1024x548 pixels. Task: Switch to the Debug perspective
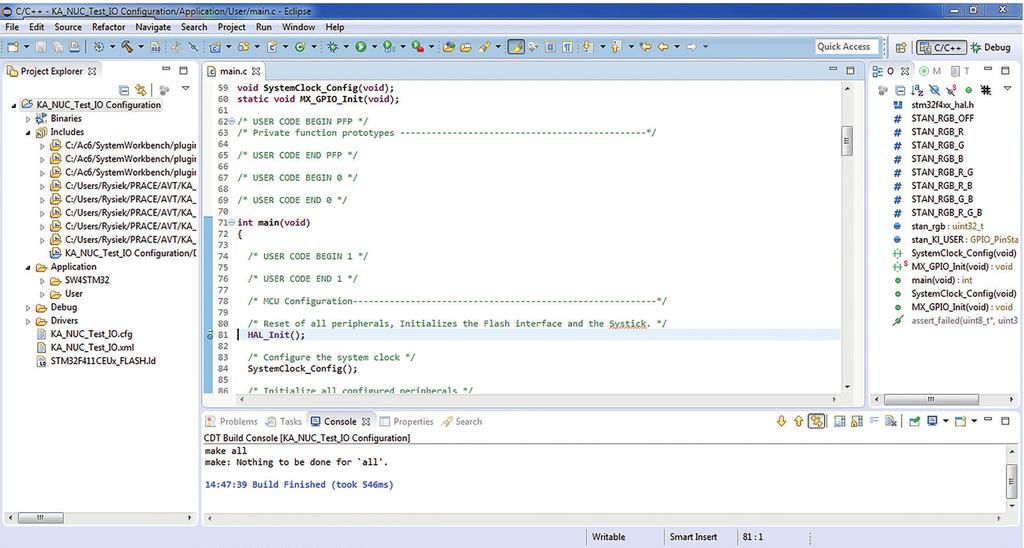[991, 48]
